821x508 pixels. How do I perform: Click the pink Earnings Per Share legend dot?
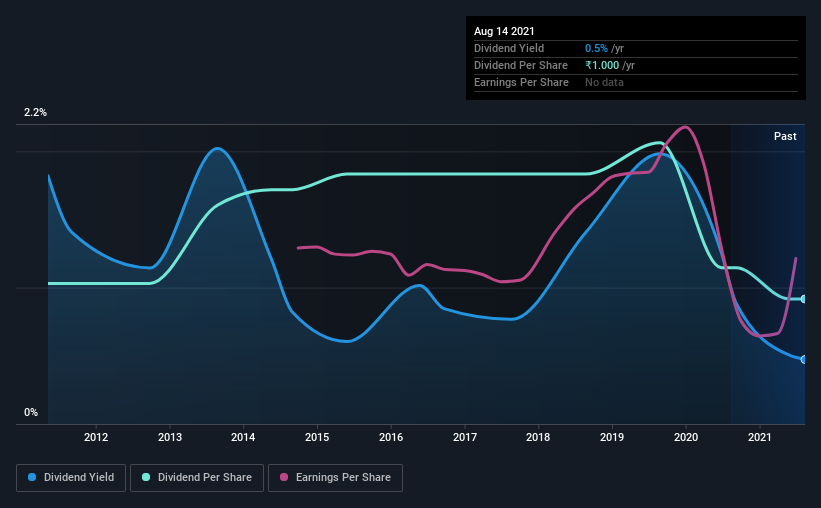[x=284, y=477]
